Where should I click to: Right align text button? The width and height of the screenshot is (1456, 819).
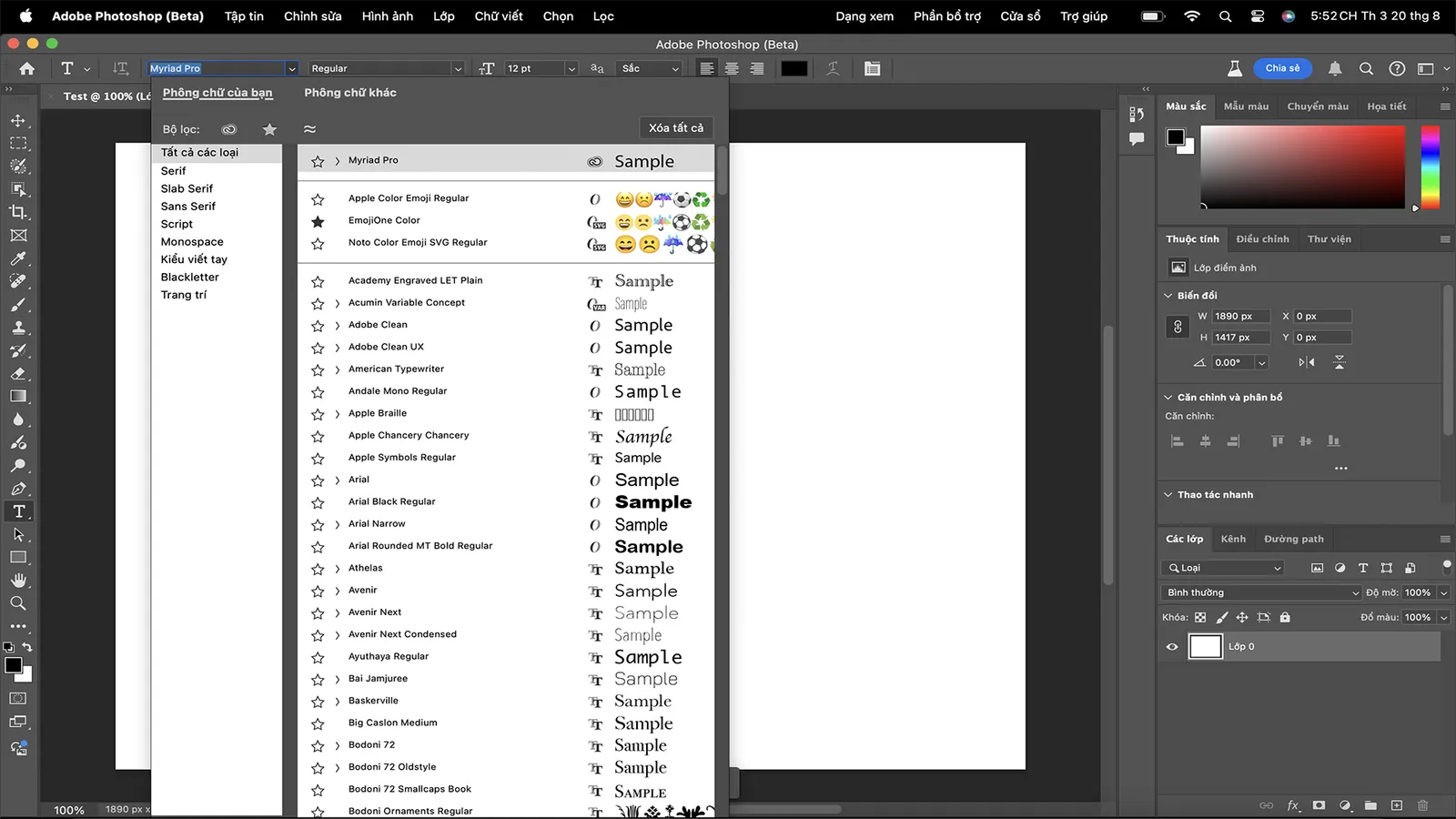point(756,68)
